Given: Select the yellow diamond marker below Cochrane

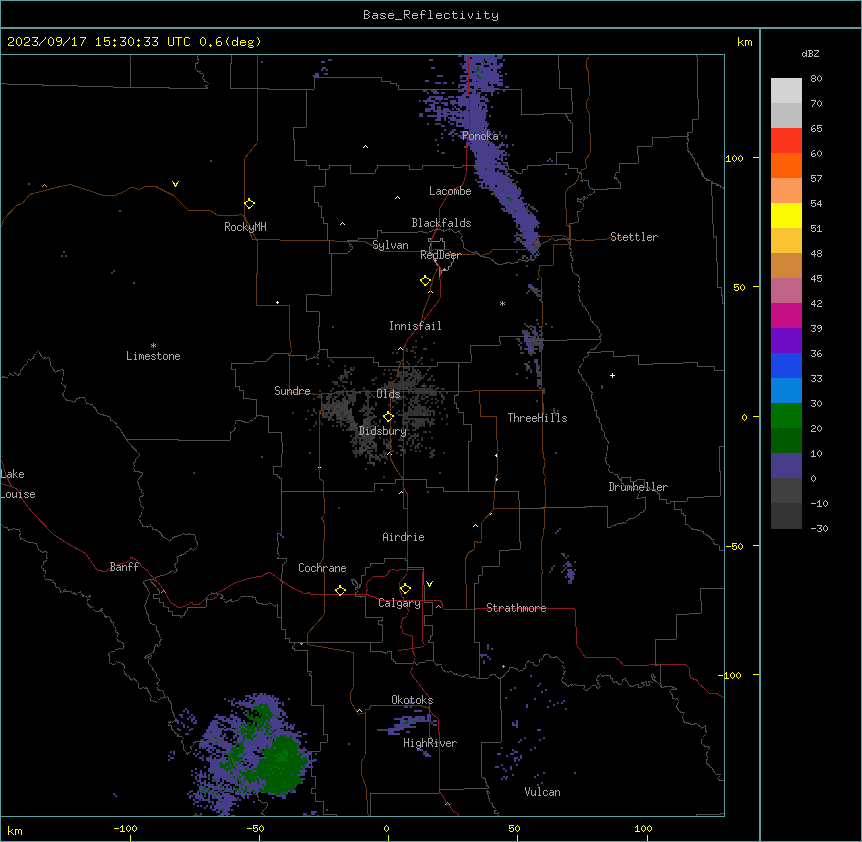Looking at the screenshot, I should [340, 590].
